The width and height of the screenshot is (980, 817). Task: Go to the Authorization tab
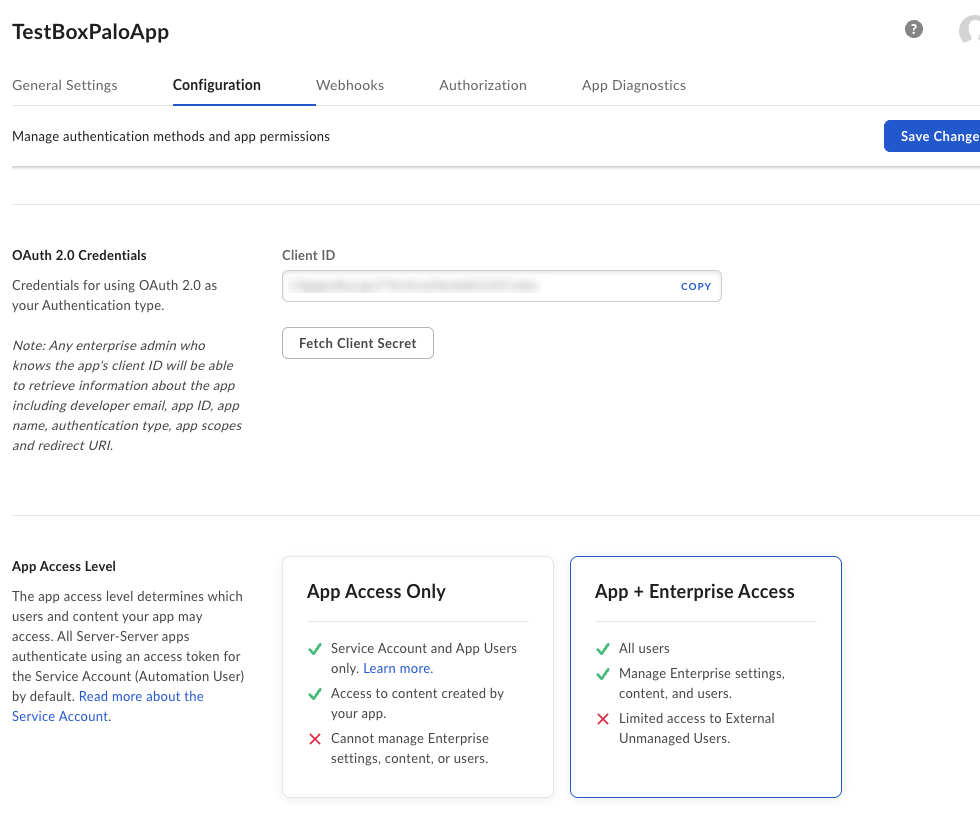[482, 85]
